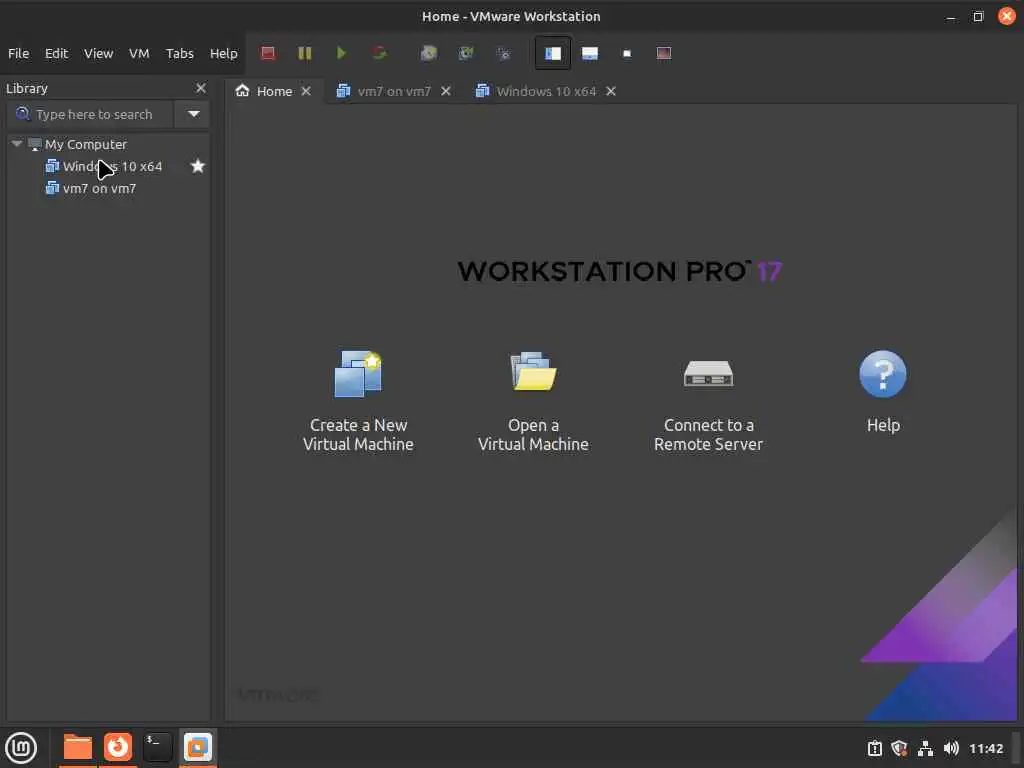The image size is (1024, 768).
Task: Click the update manager tray icon
Action: coord(874,748)
